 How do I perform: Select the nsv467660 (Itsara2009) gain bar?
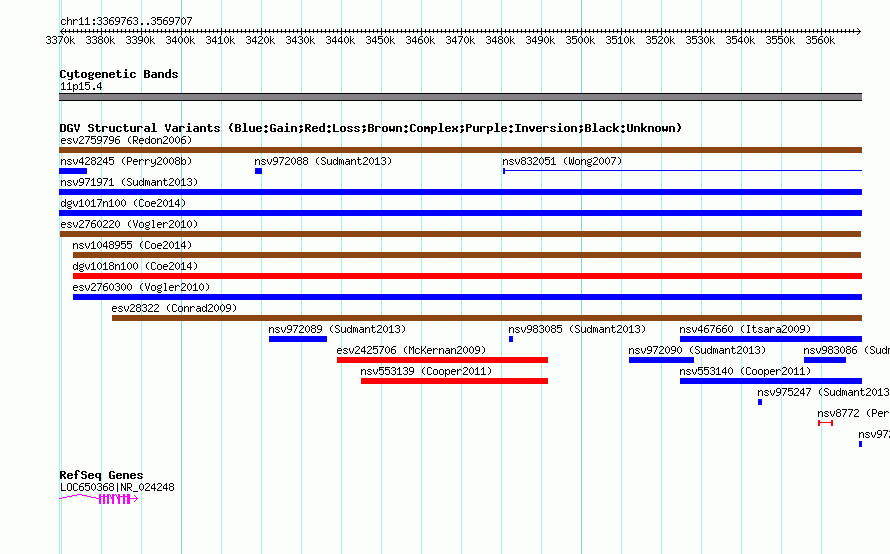[x=771, y=339]
